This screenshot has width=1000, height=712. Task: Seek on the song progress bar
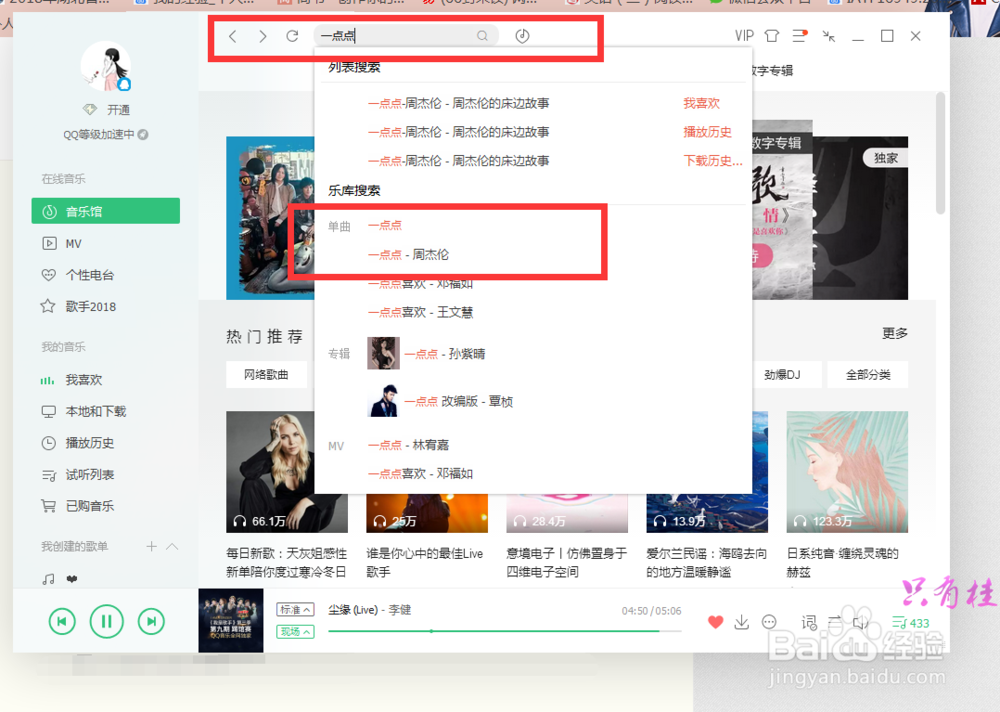point(504,631)
